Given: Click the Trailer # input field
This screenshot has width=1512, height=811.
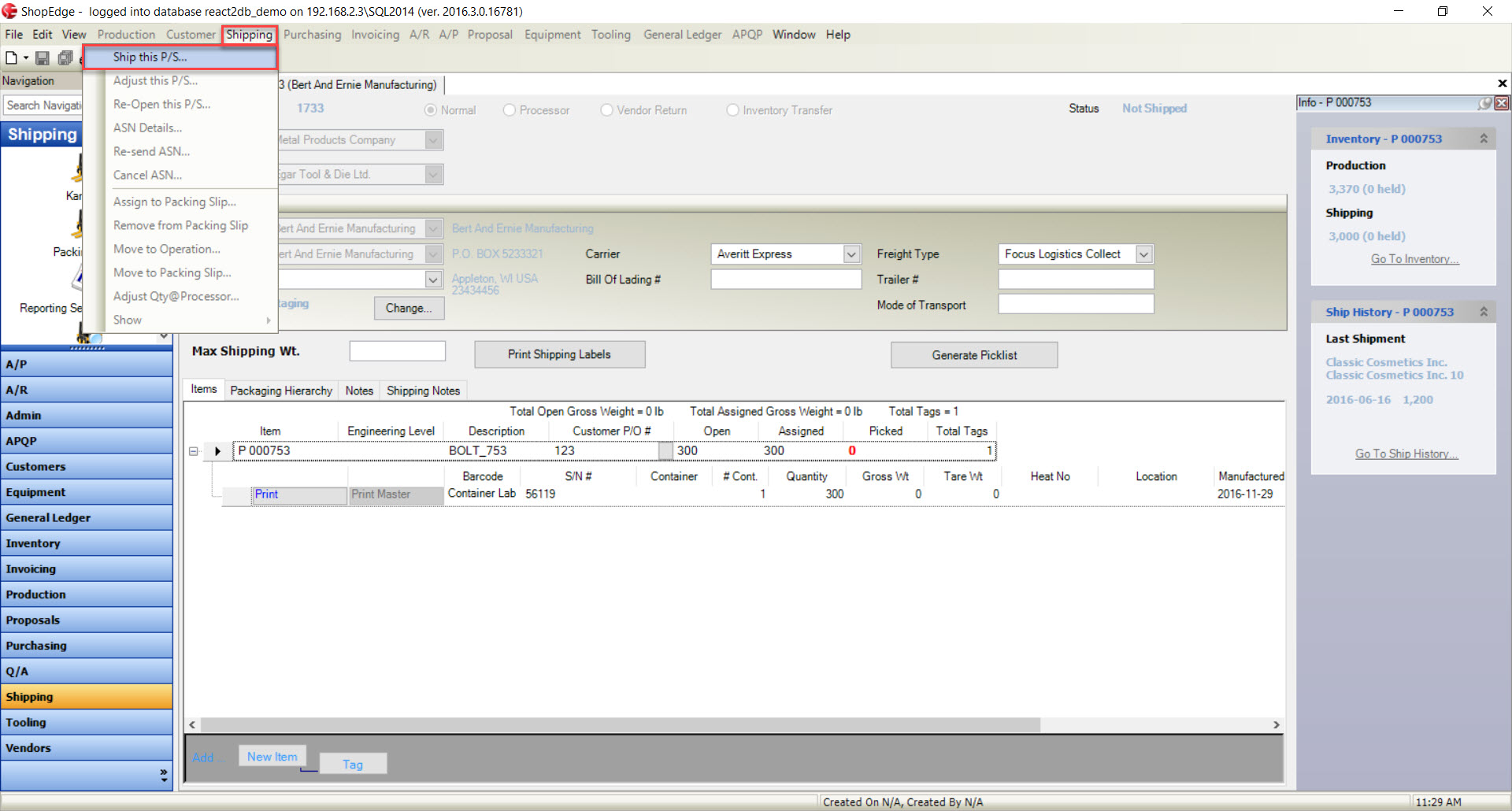Looking at the screenshot, I should click(x=1076, y=280).
